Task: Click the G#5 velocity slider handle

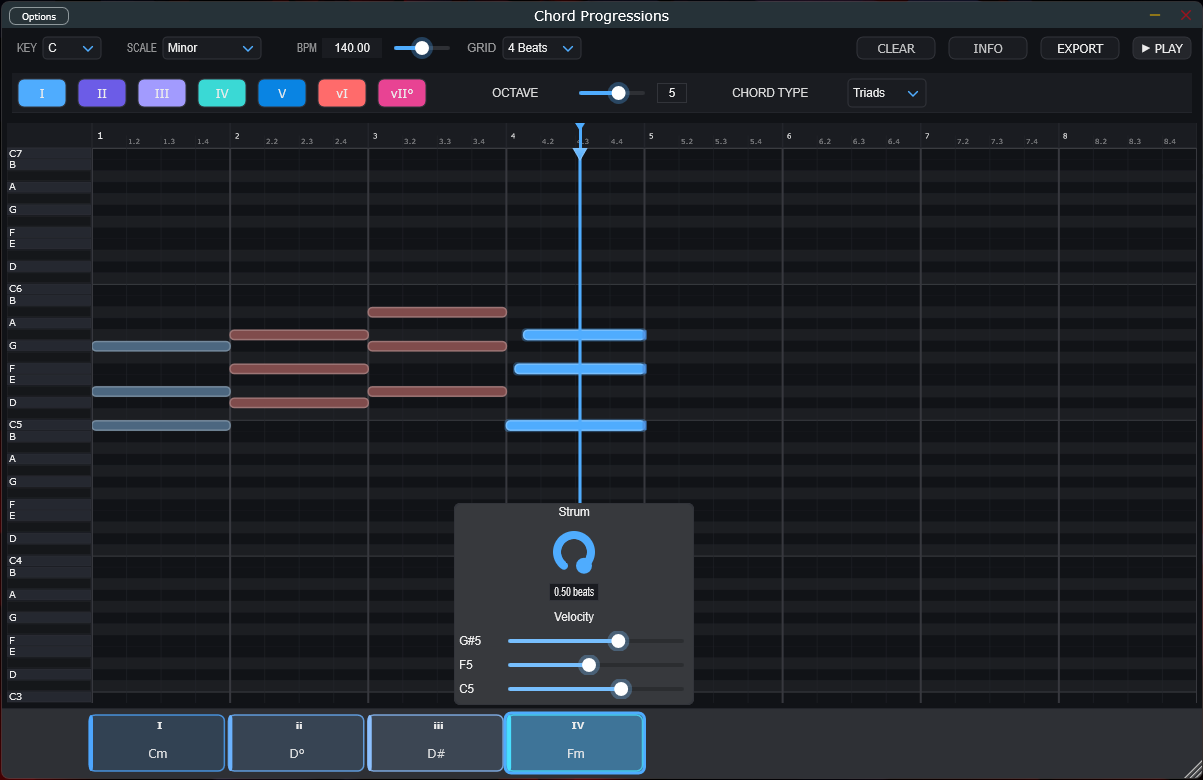Action: point(618,641)
